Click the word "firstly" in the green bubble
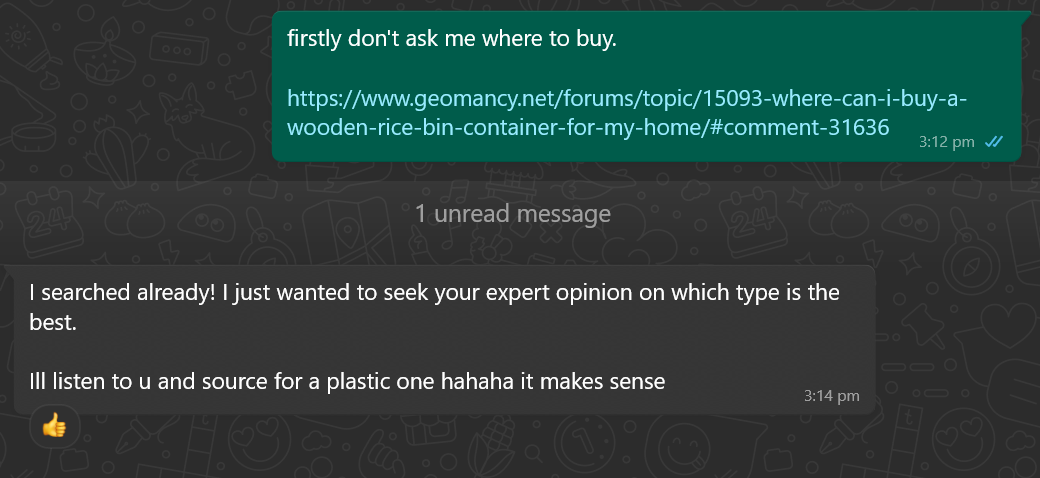 coord(318,40)
